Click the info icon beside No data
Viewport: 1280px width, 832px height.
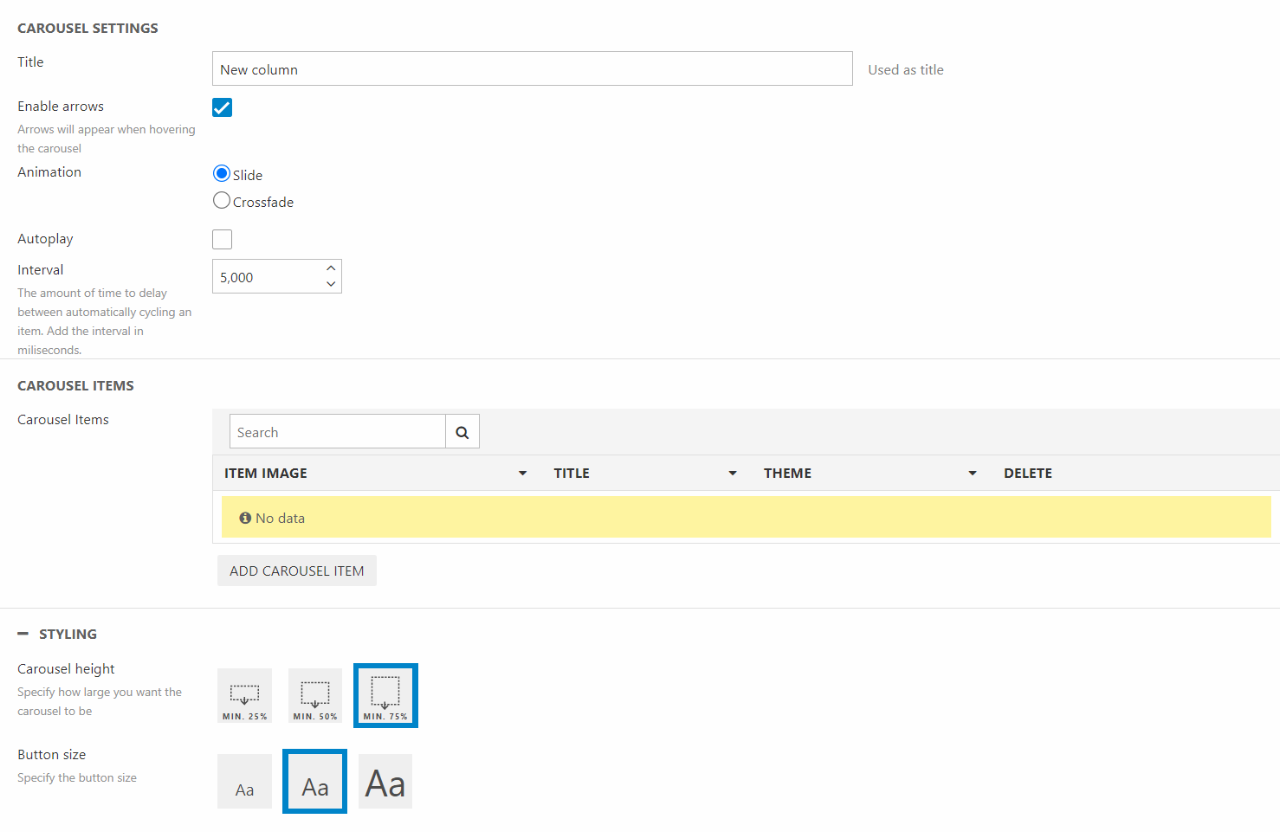(245, 518)
